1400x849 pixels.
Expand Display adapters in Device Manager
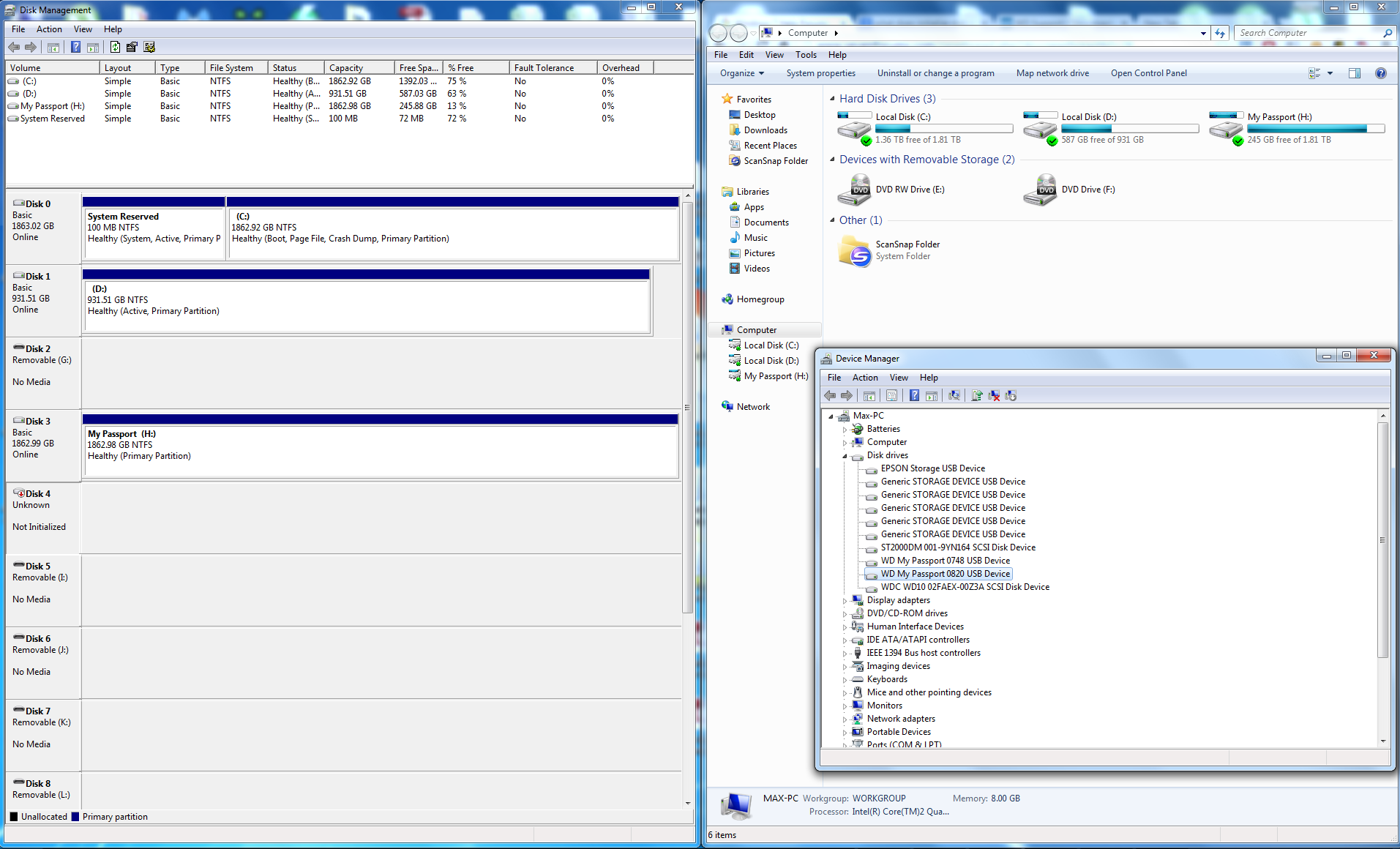(x=845, y=601)
